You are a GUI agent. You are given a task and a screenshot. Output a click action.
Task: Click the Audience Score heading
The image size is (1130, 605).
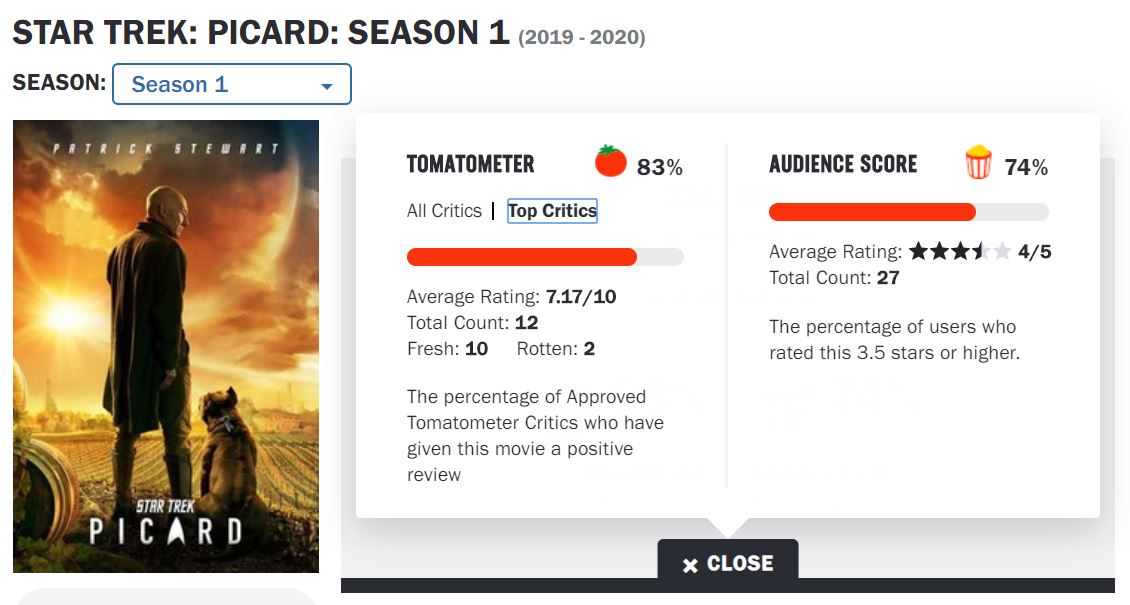[x=843, y=164]
